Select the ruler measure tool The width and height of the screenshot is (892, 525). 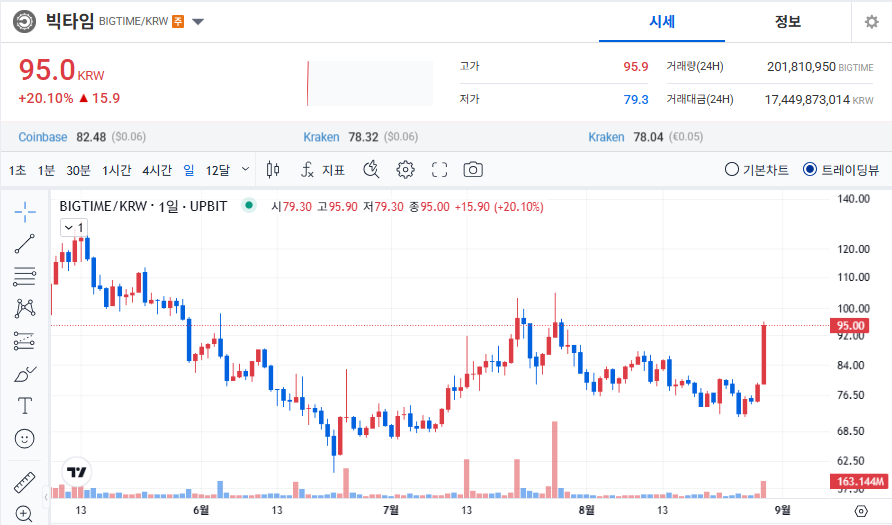coord(24,482)
